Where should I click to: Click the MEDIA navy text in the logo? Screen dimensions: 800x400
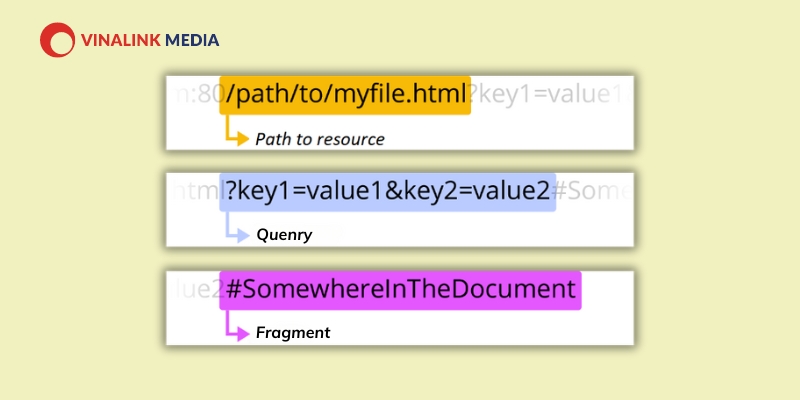(x=192, y=40)
